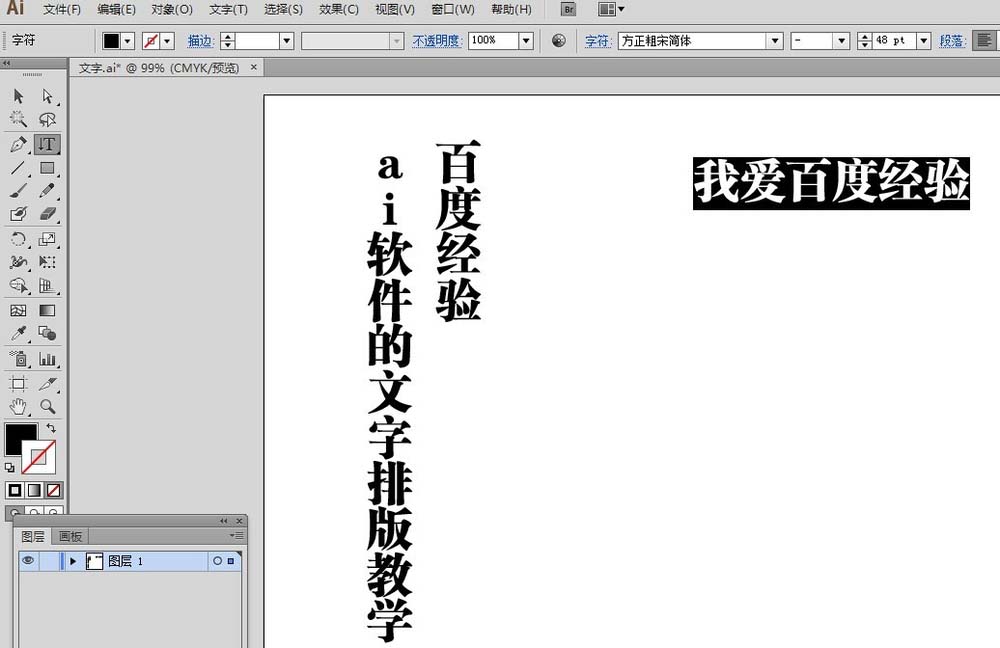
Task: Open the workspace layout switcher dropdown
Action: coord(612,9)
